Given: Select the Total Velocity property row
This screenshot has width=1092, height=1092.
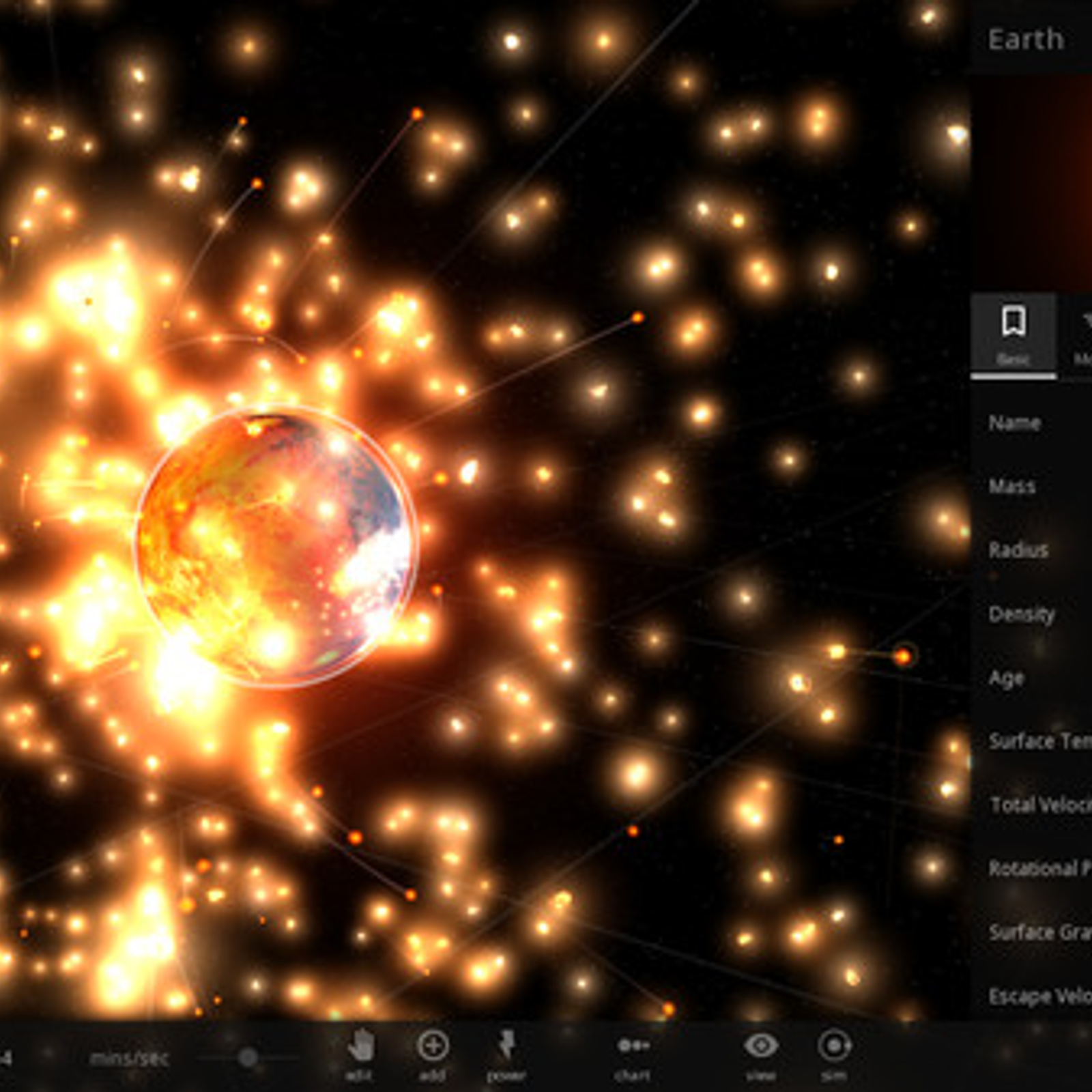Looking at the screenshot, I should [1031, 805].
